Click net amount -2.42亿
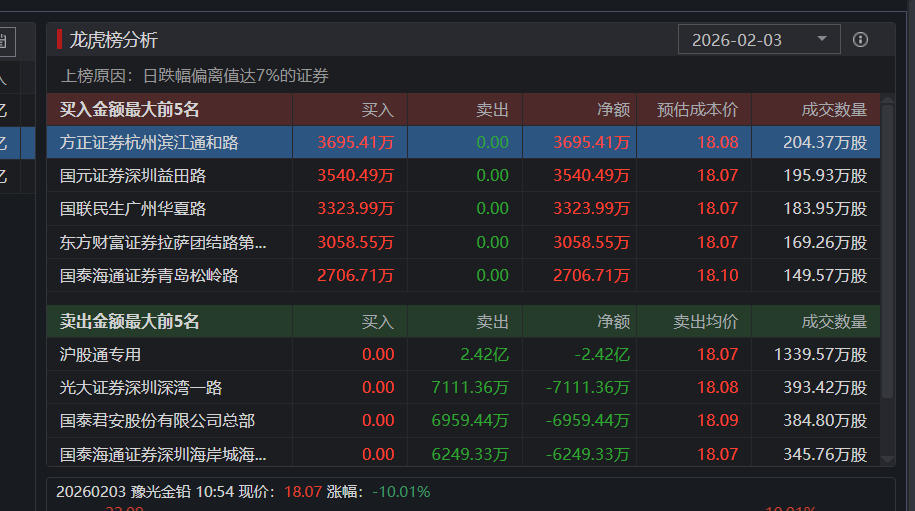This screenshot has height=511, width=915. [x=602, y=354]
